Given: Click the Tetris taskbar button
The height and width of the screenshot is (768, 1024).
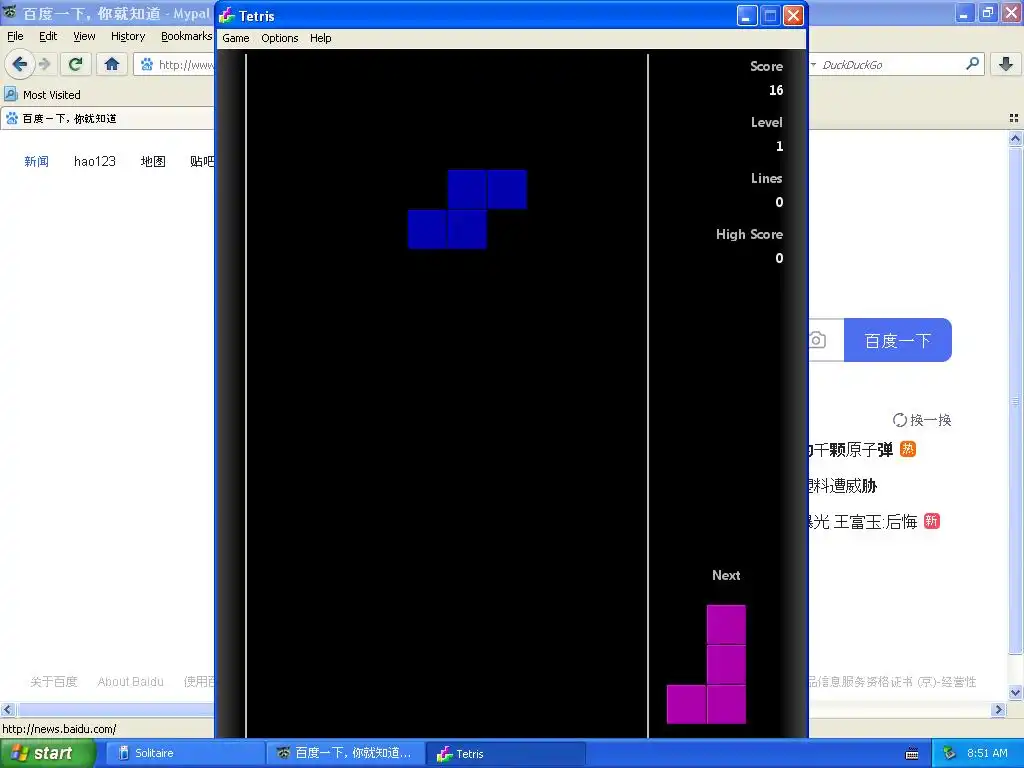Looking at the screenshot, I should 506,754.
